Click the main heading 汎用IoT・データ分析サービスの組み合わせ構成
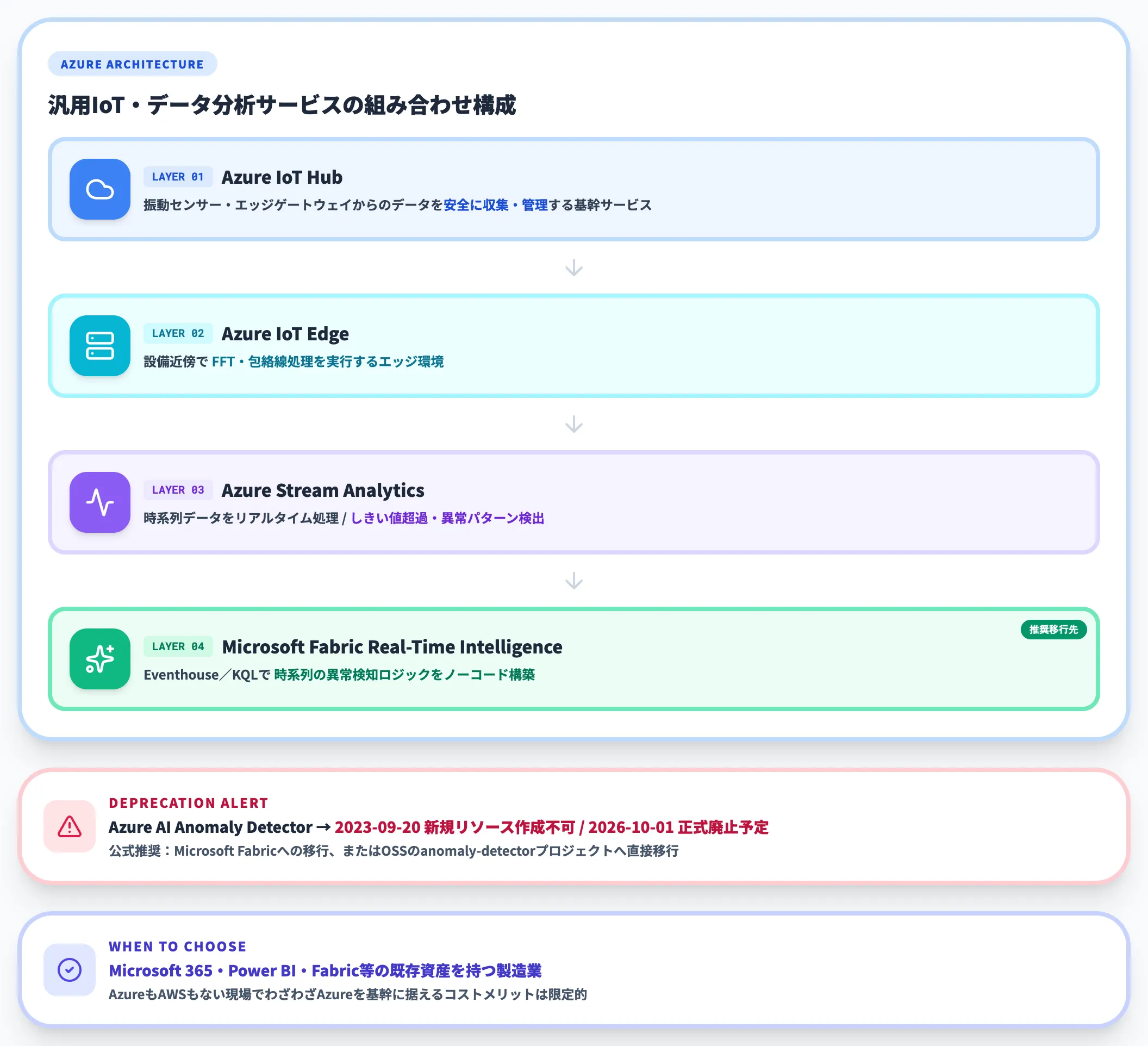 (x=282, y=105)
